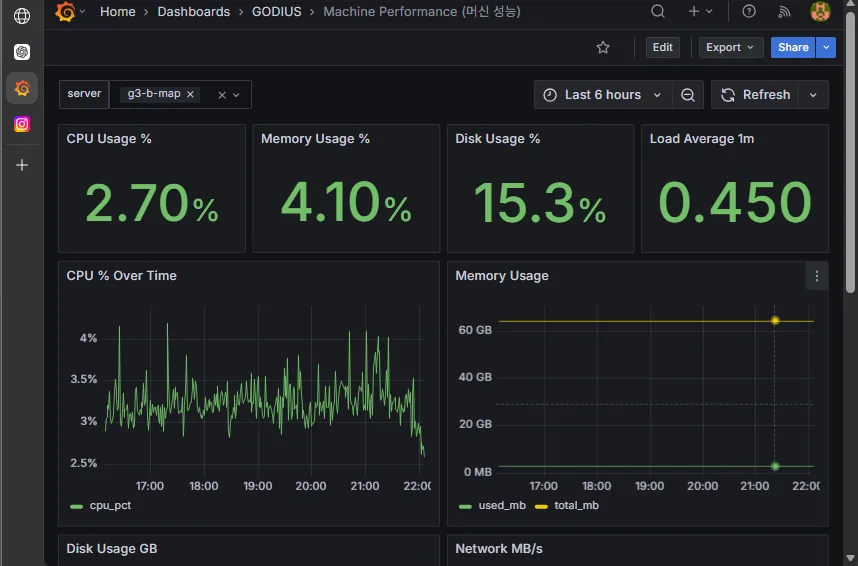The width and height of the screenshot is (858, 566).
Task: Open the globe icon in the sidebar
Action: [22, 16]
